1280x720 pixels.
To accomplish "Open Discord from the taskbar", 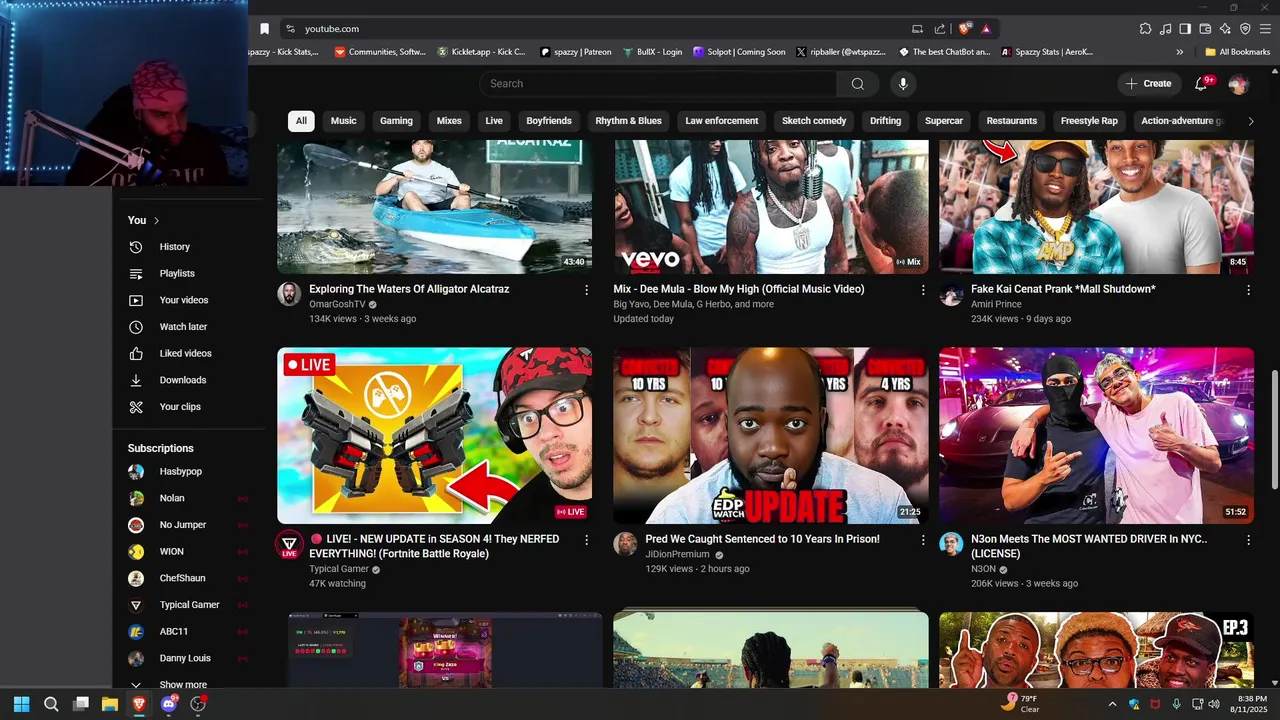I will click(168, 704).
